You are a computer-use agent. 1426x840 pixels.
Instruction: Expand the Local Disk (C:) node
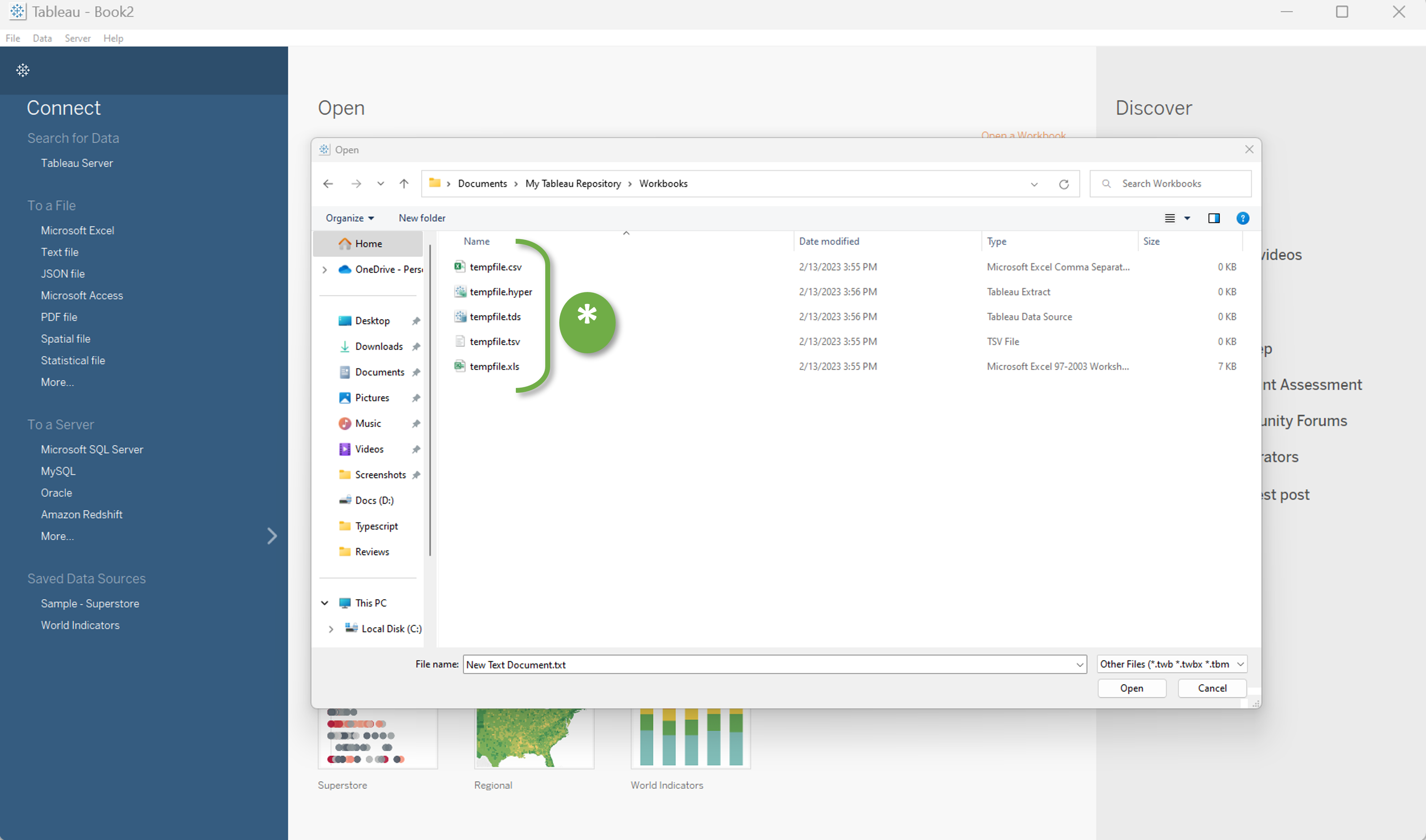pos(331,629)
